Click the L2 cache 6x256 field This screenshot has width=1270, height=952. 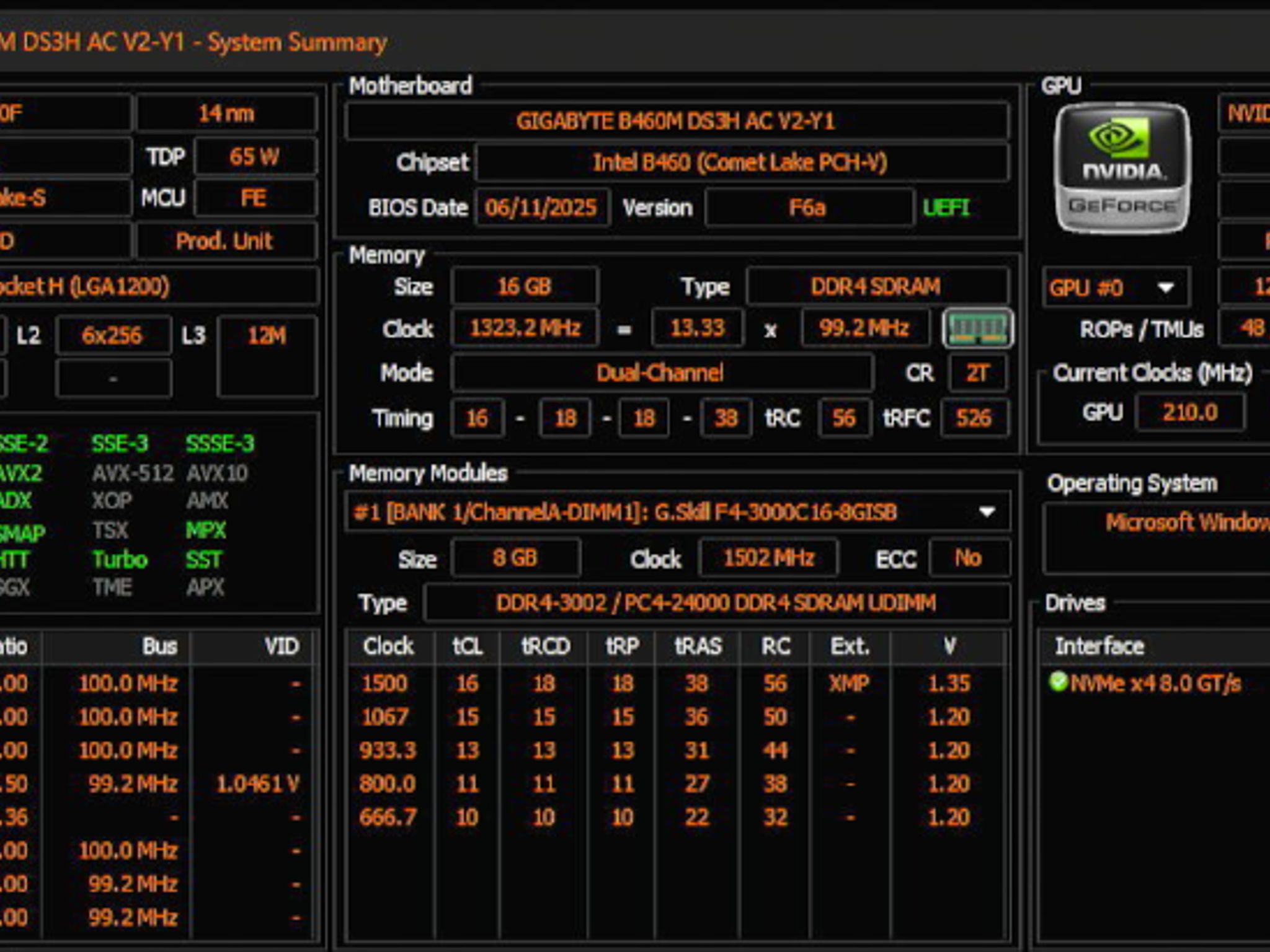[x=113, y=335]
